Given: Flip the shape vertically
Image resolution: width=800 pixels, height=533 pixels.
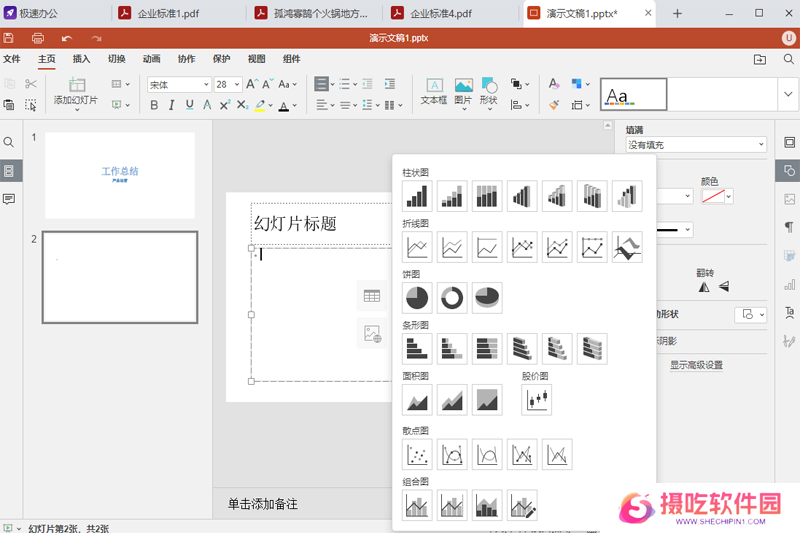Looking at the screenshot, I should 724,287.
